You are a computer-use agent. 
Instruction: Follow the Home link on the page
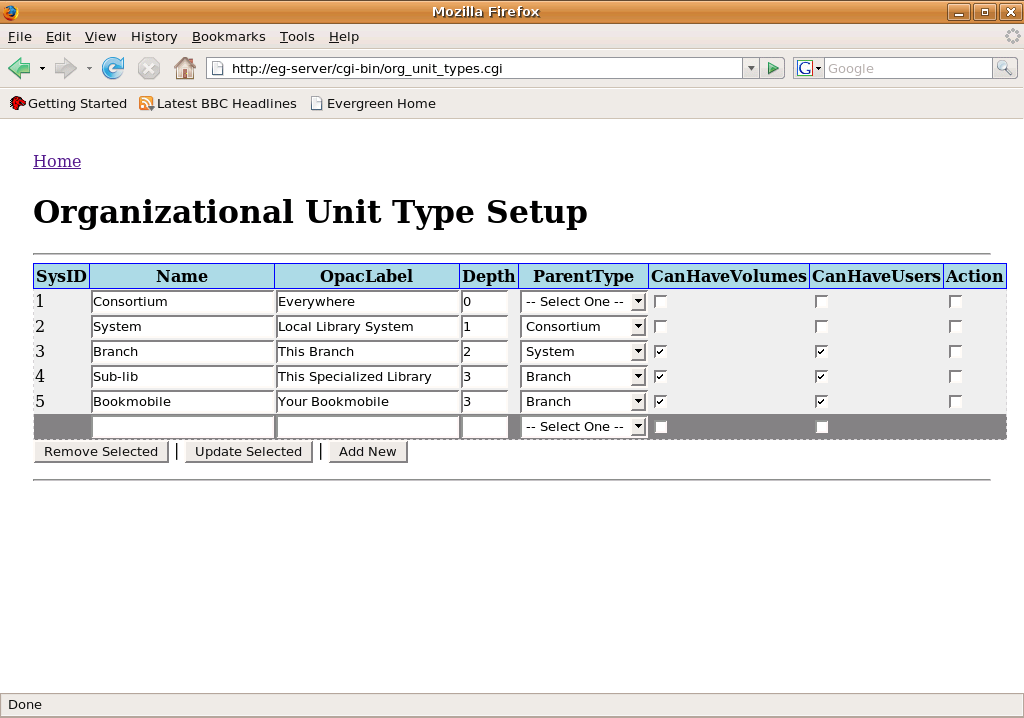[x=57, y=161]
